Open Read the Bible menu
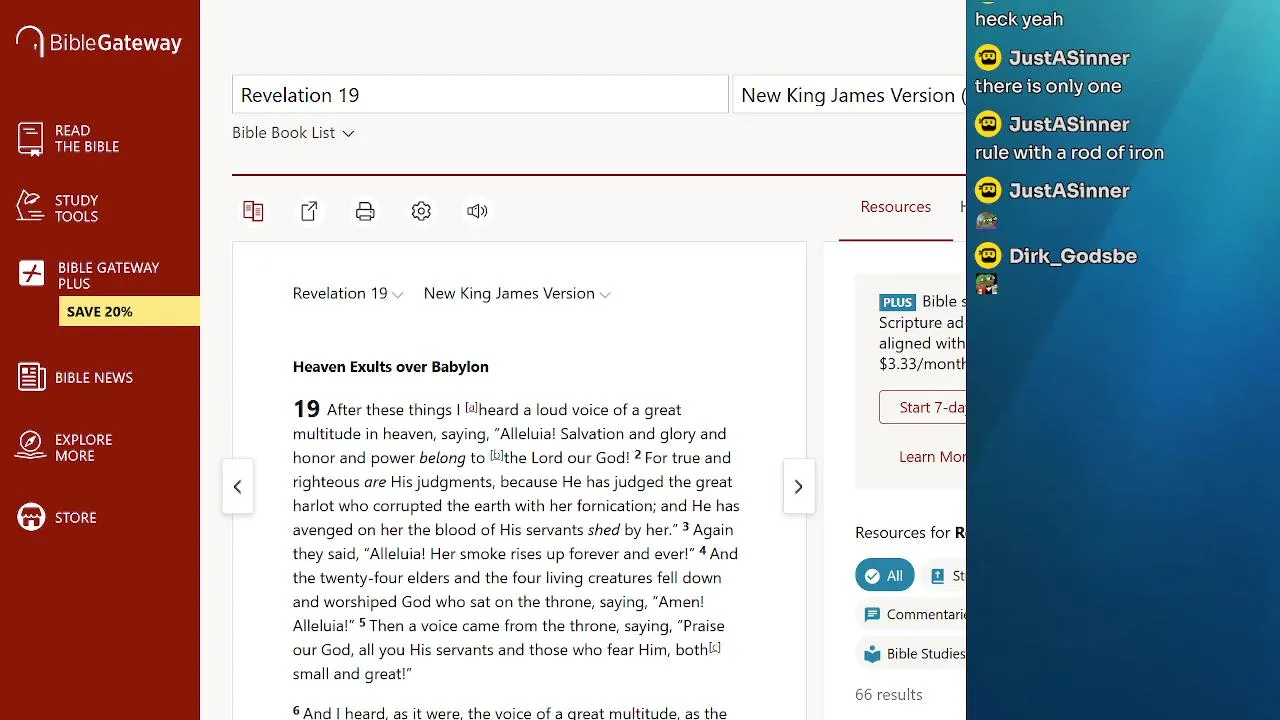The height and width of the screenshot is (720, 1280). coord(87,139)
